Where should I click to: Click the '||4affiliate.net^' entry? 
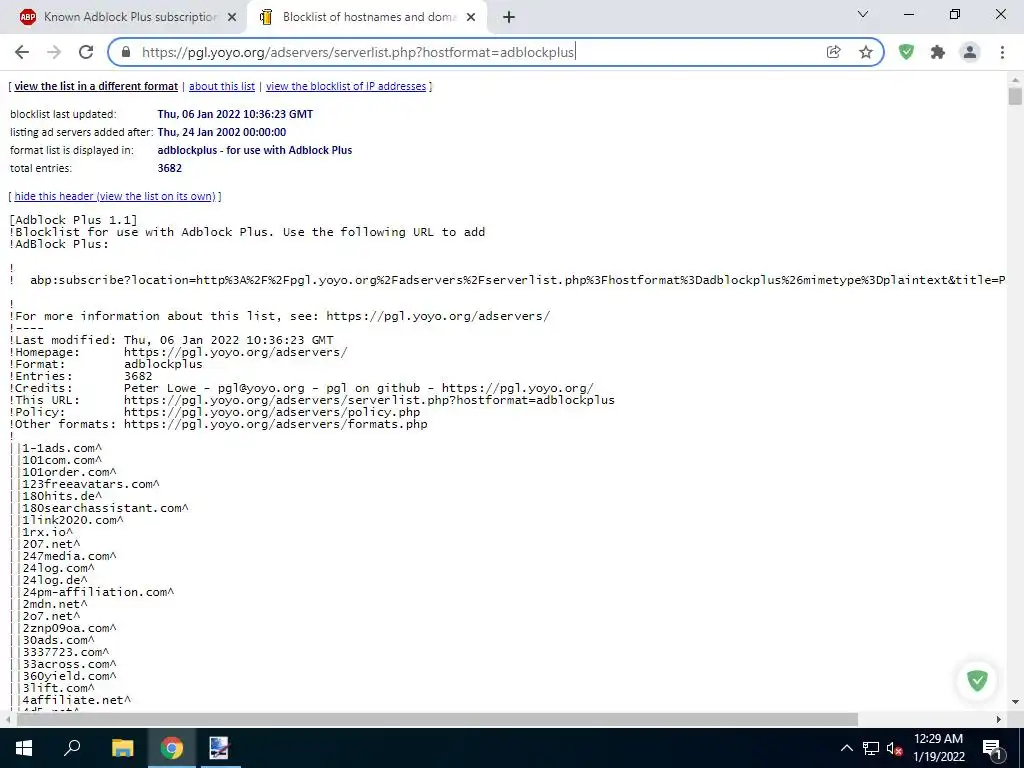click(x=70, y=700)
